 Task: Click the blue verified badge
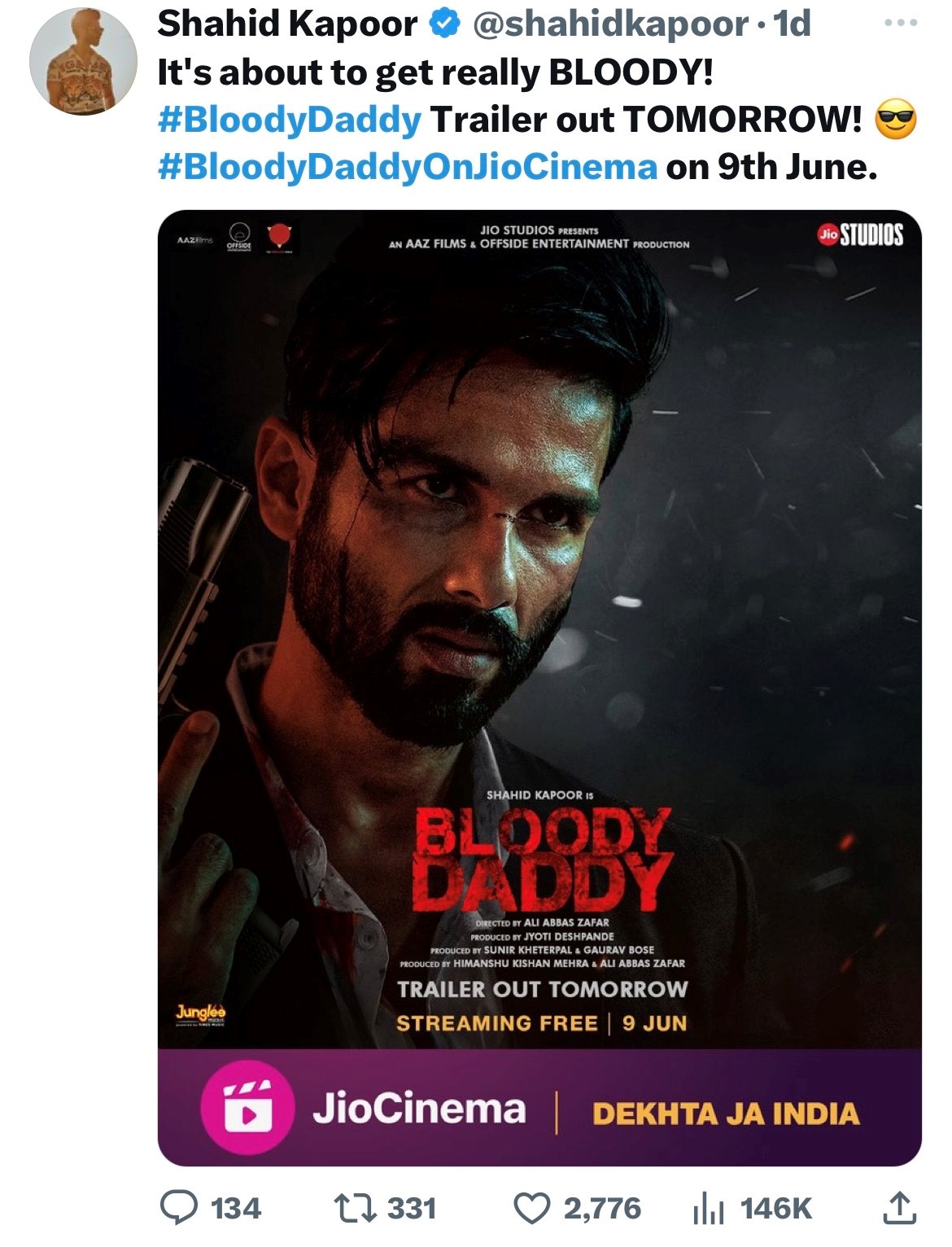(x=443, y=26)
